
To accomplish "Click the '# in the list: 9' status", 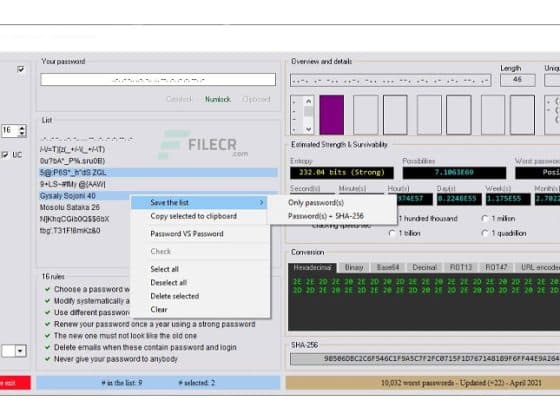I will 122,383.
